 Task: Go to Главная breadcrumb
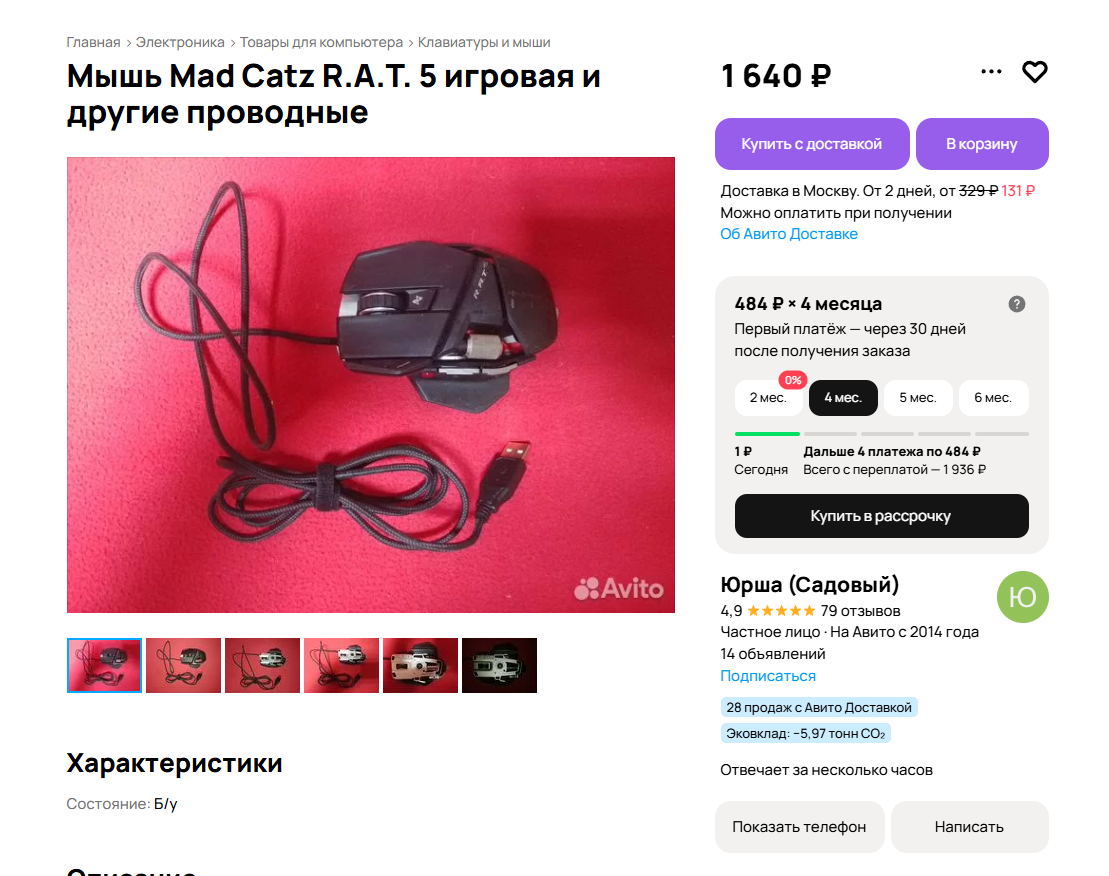(93, 42)
